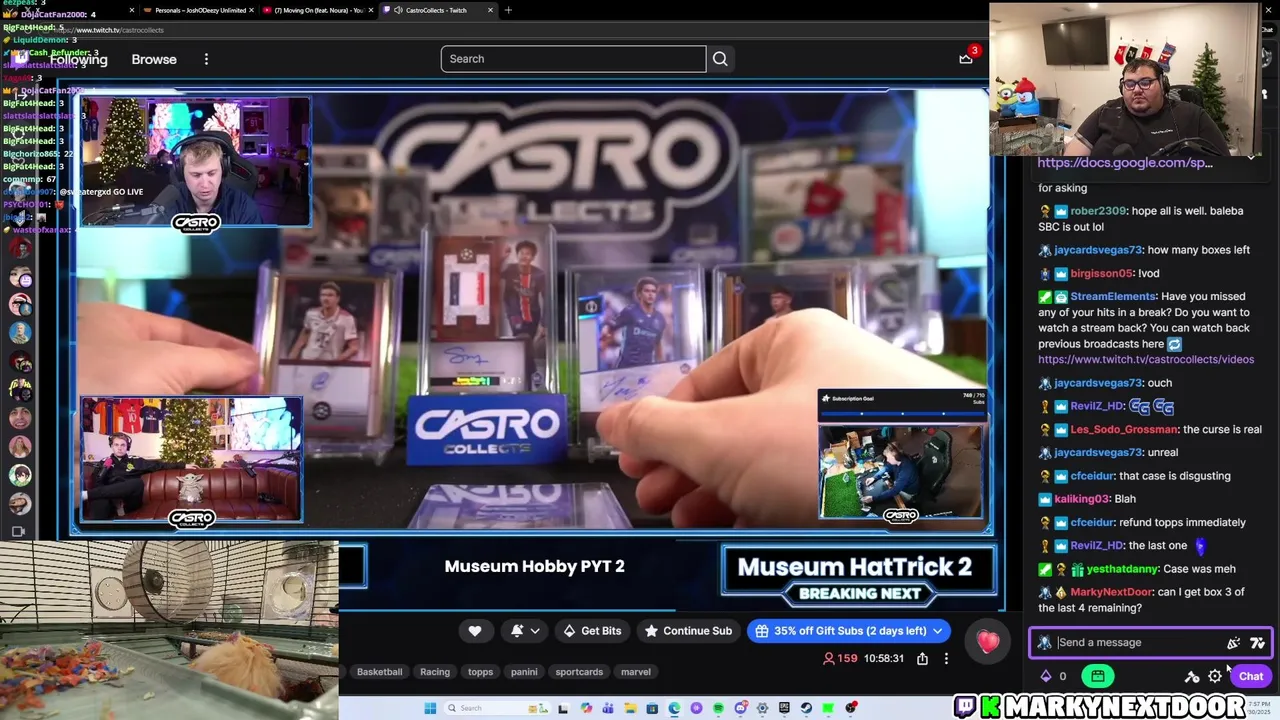Focus the Twitch Search field
The height and width of the screenshot is (720, 1280).
(573, 59)
